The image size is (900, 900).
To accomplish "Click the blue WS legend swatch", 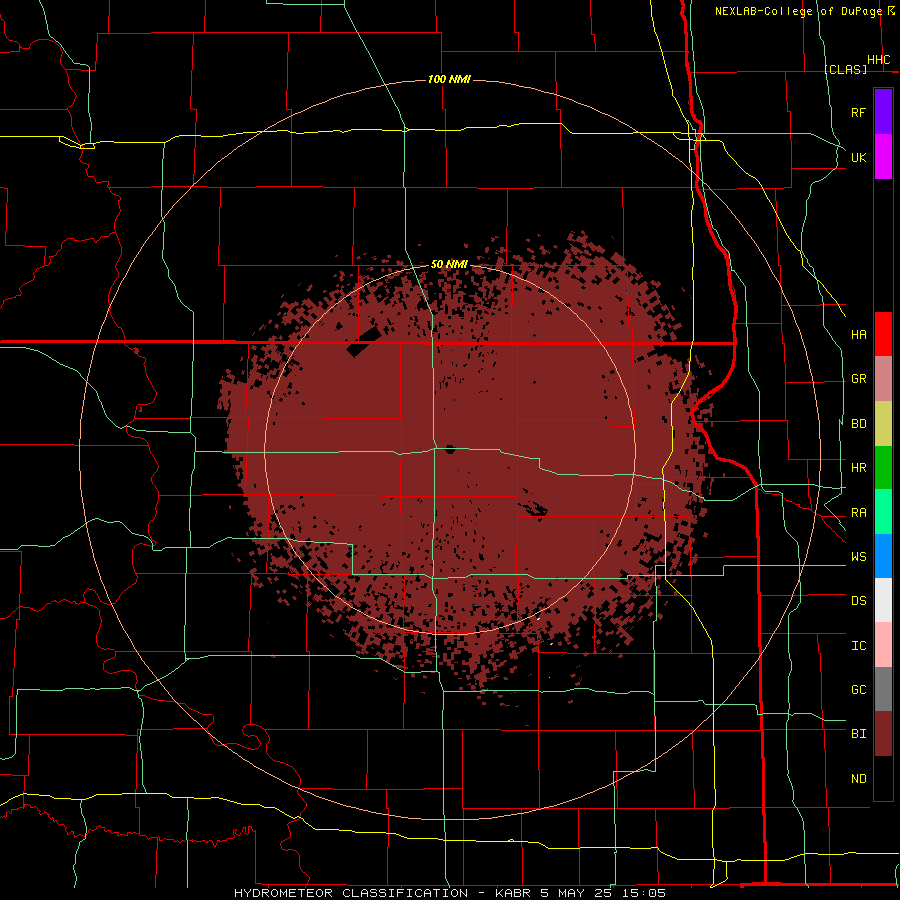I will 883,556.
